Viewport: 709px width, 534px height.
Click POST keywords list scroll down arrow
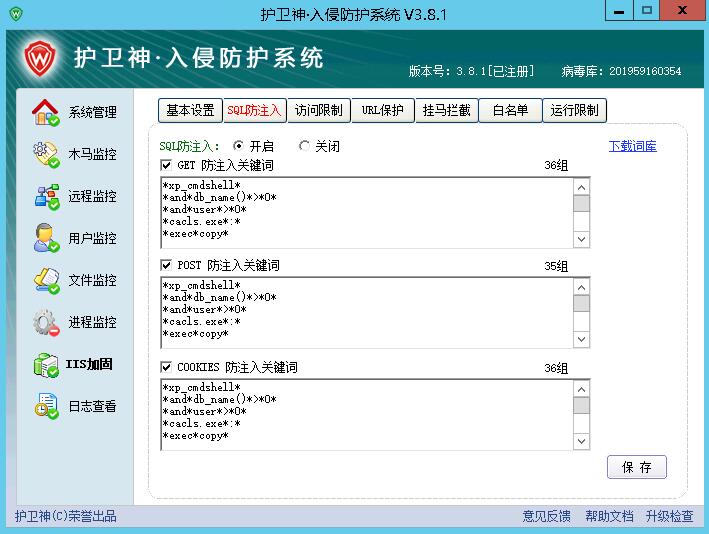tap(581, 339)
